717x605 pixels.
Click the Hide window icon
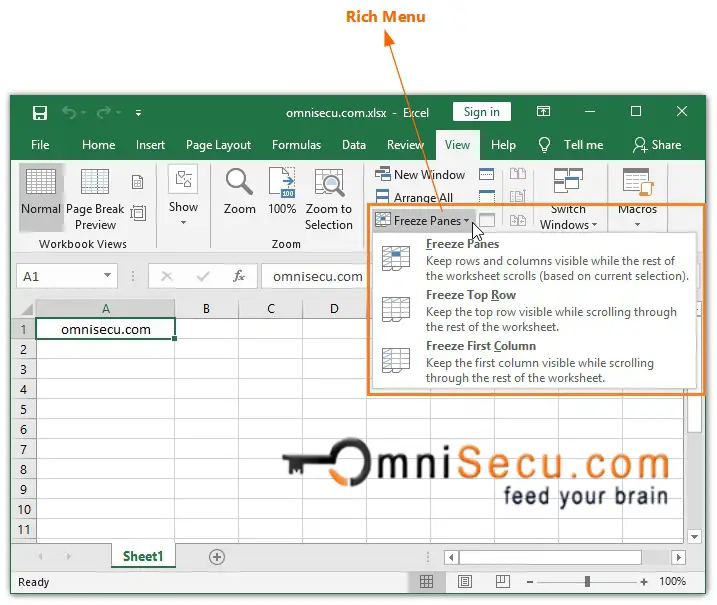[x=487, y=197]
